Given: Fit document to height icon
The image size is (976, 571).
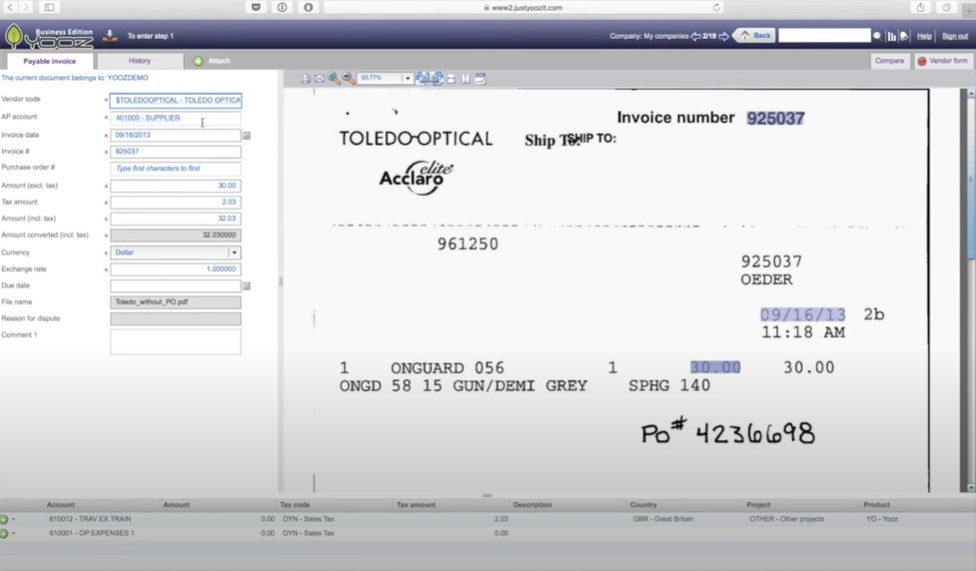Looking at the screenshot, I should pyautogui.click(x=466, y=78).
